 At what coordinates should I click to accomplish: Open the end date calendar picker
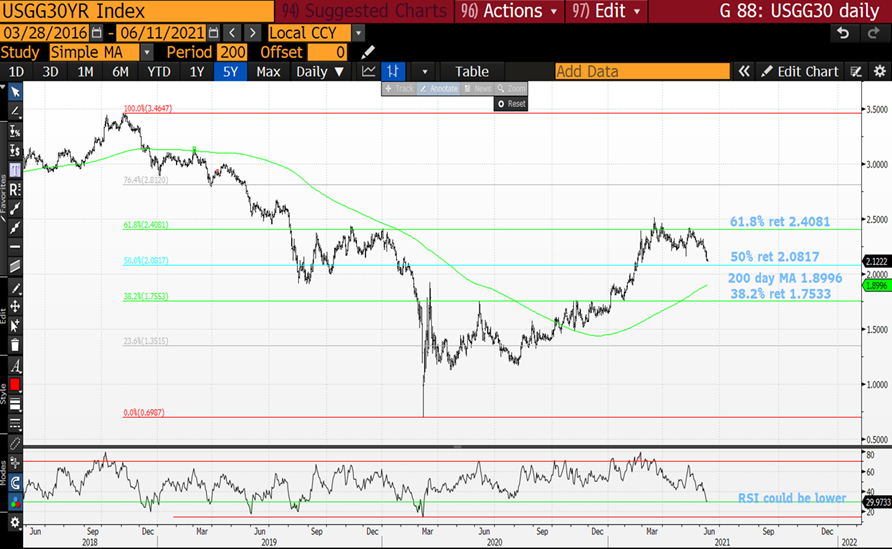213,33
